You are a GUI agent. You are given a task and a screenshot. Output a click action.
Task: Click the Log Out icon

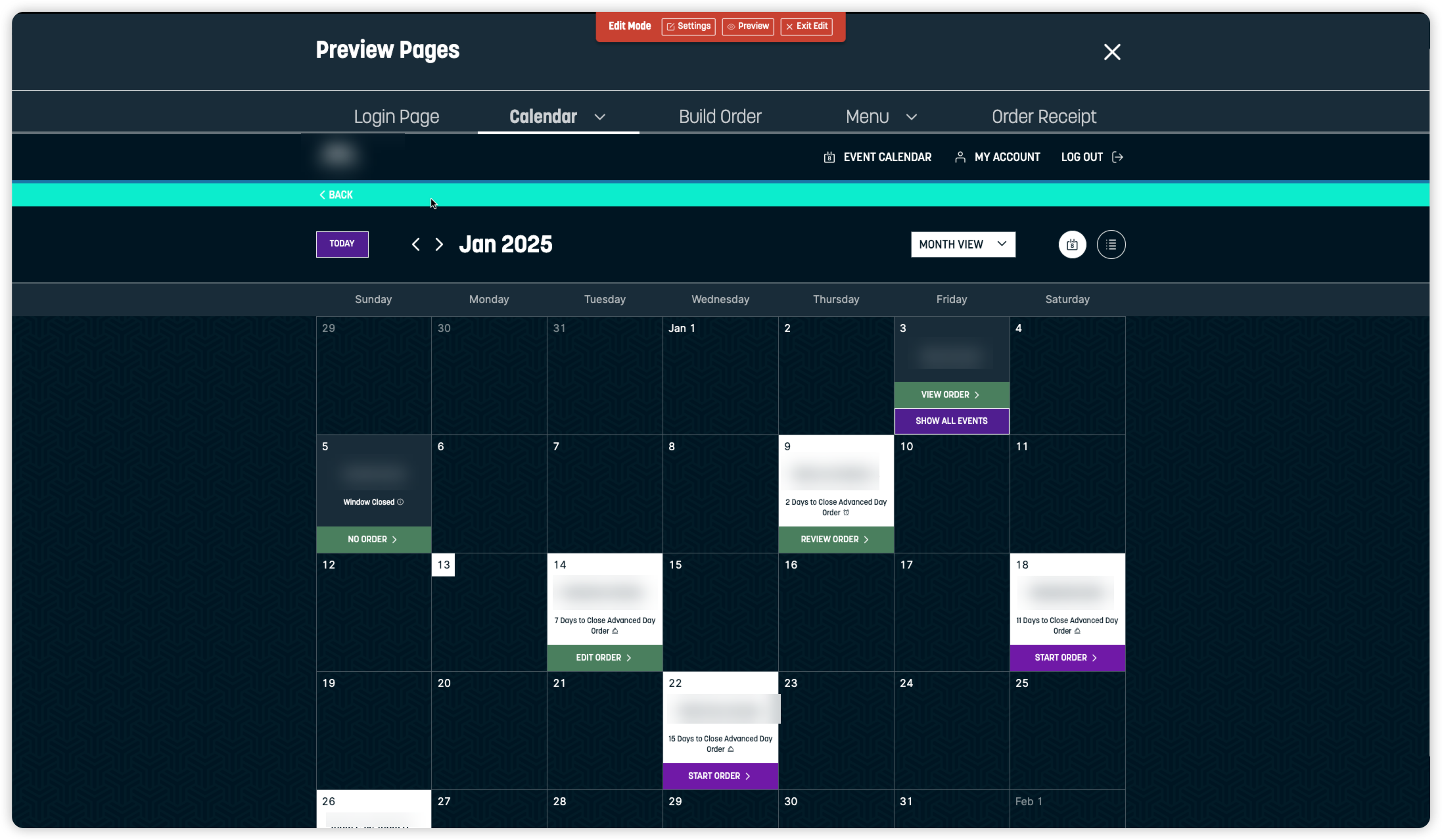click(1117, 157)
